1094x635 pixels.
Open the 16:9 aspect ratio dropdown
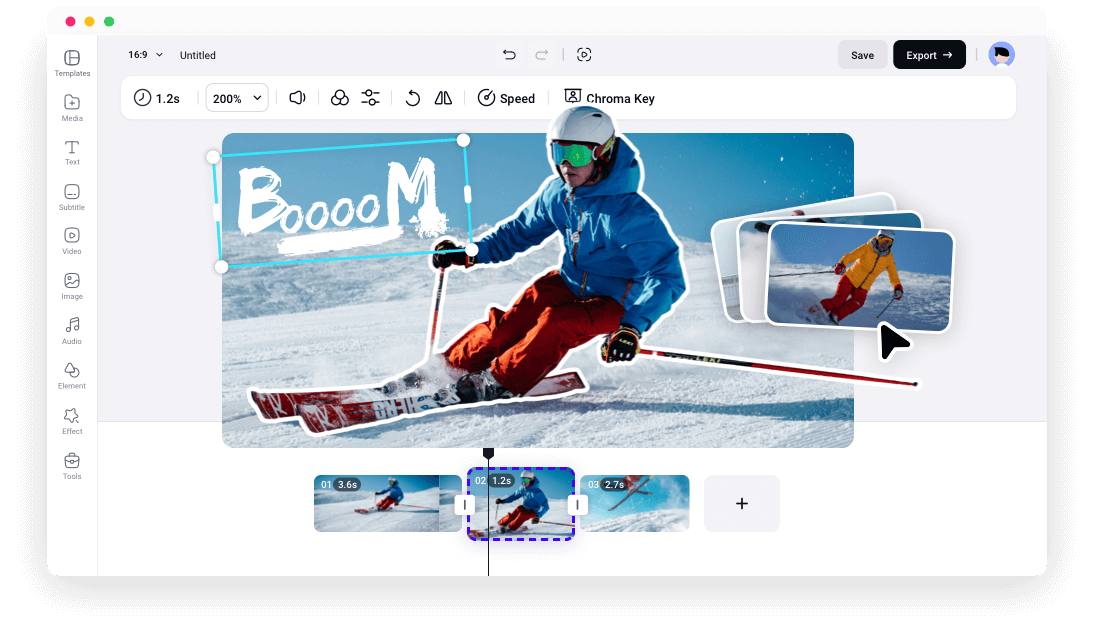click(x=145, y=54)
